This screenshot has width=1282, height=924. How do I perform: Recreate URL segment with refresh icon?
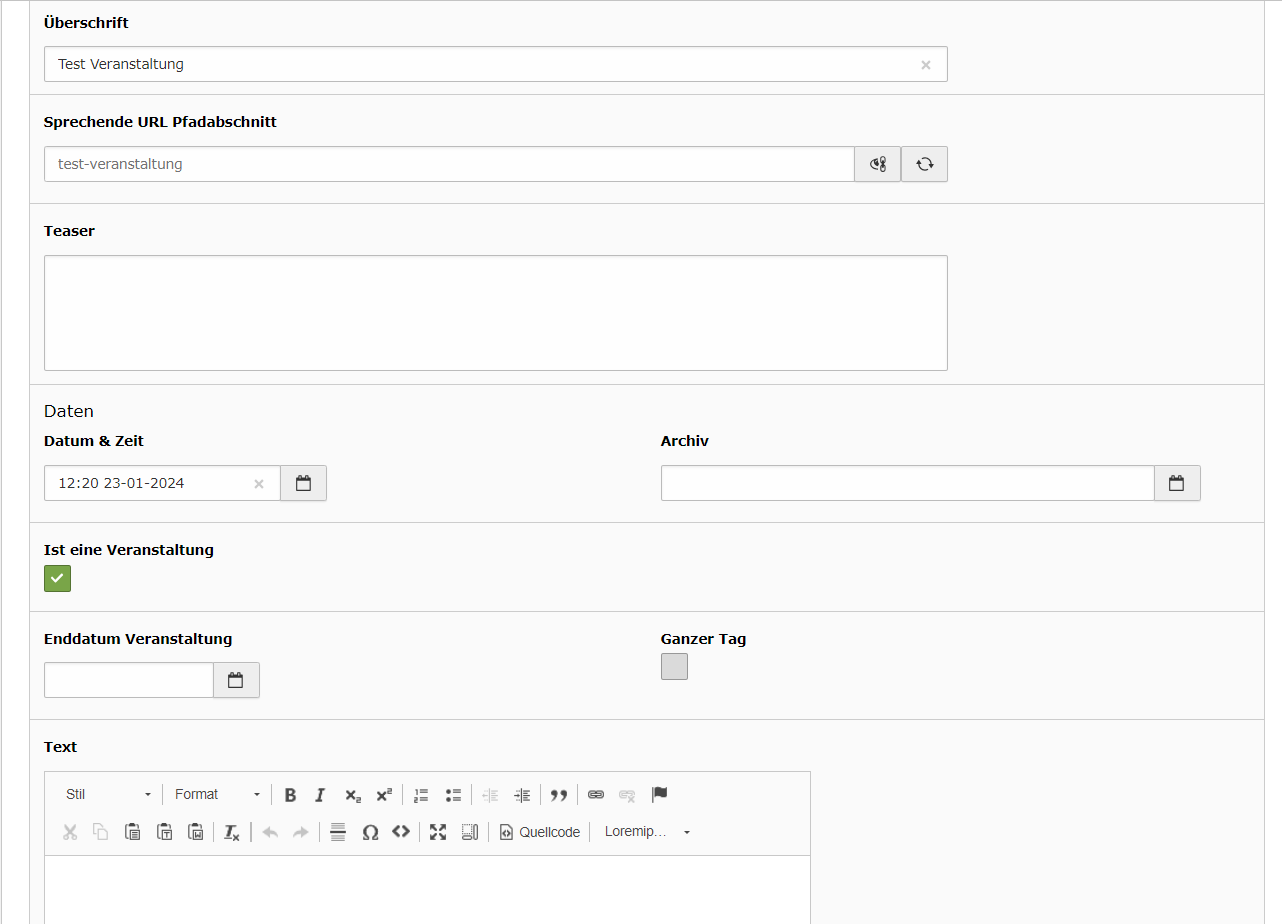pyautogui.click(x=925, y=164)
